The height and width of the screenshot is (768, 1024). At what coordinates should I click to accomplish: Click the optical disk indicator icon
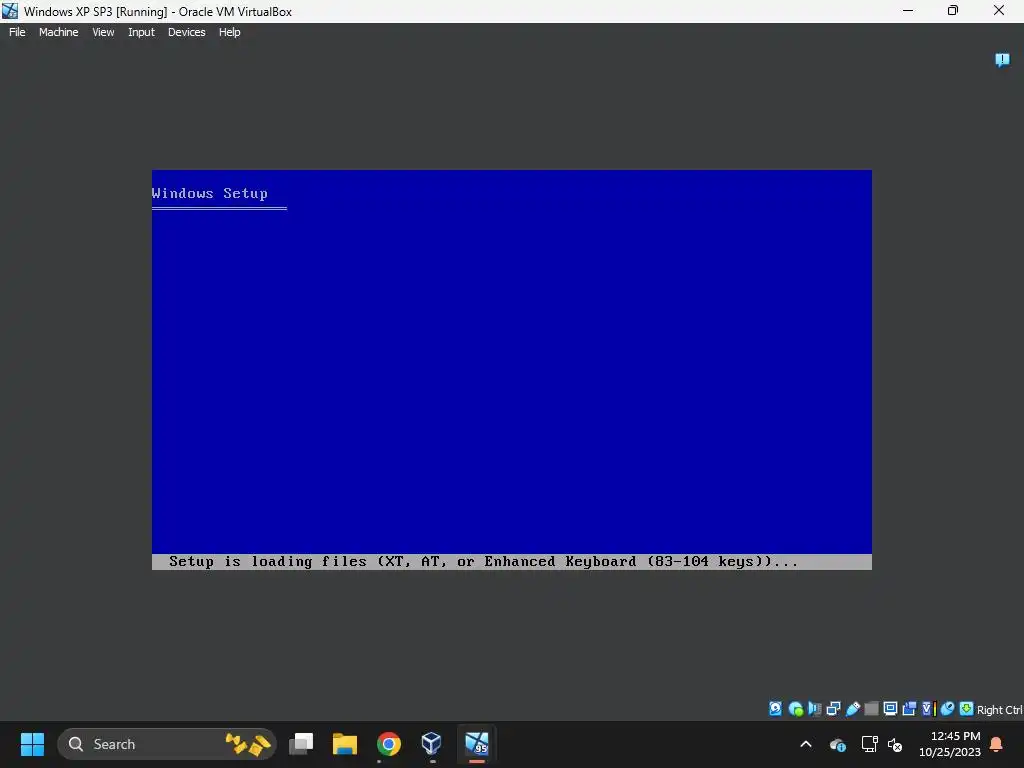click(x=795, y=709)
